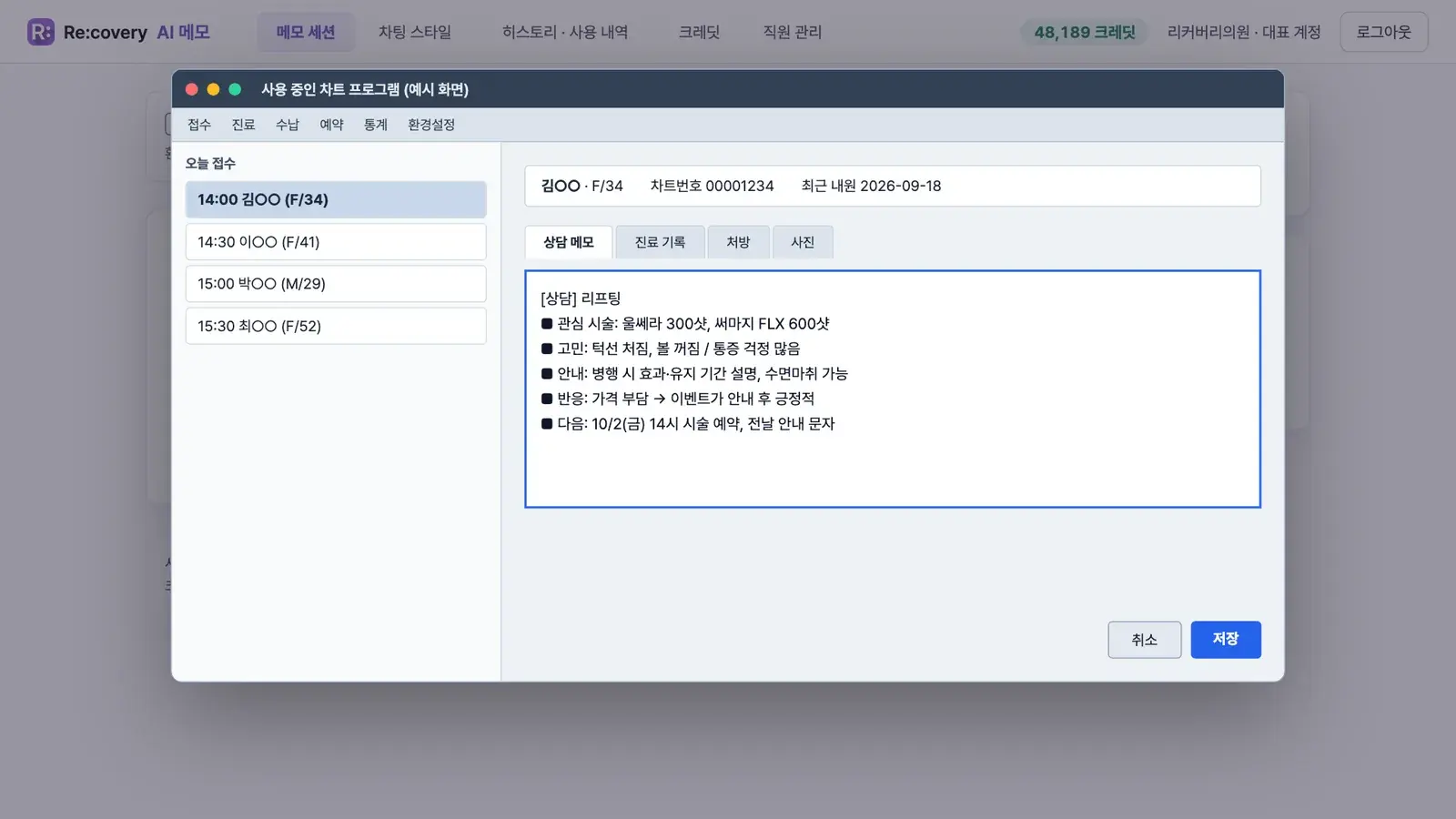
Task: Click the 차트번호 00001234 text
Action: click(712, 186)
